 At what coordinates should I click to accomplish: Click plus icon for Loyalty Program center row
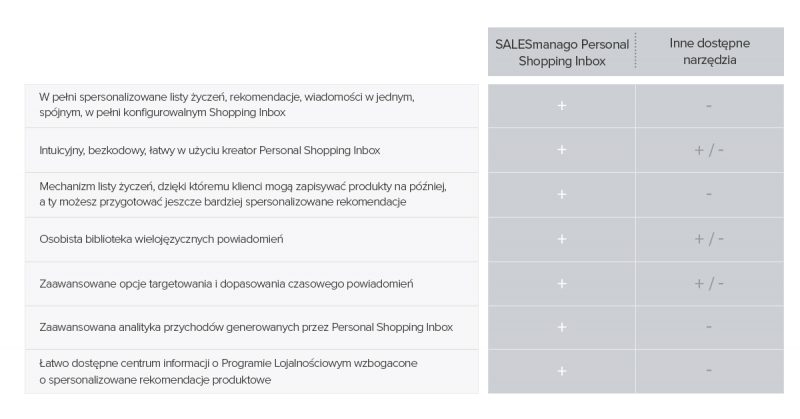(x=561, y=371)
